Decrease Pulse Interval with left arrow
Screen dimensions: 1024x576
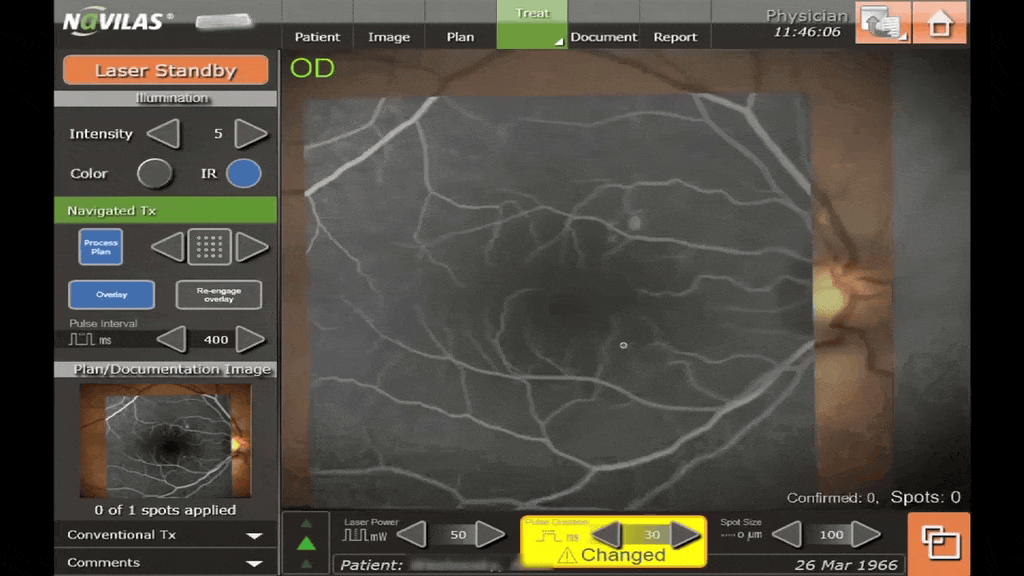pos(171,339)
